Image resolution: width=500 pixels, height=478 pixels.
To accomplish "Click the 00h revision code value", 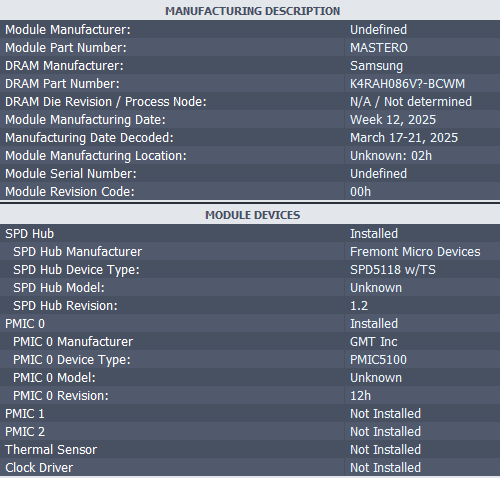I will click(360, 192).
